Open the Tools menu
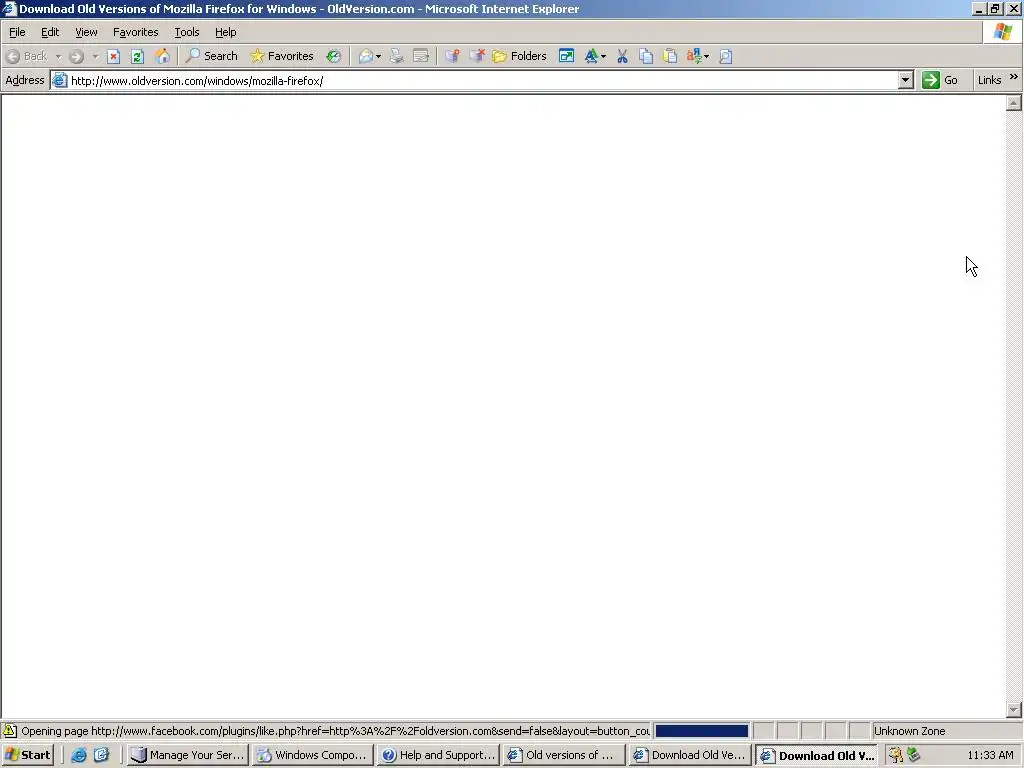 187,32
